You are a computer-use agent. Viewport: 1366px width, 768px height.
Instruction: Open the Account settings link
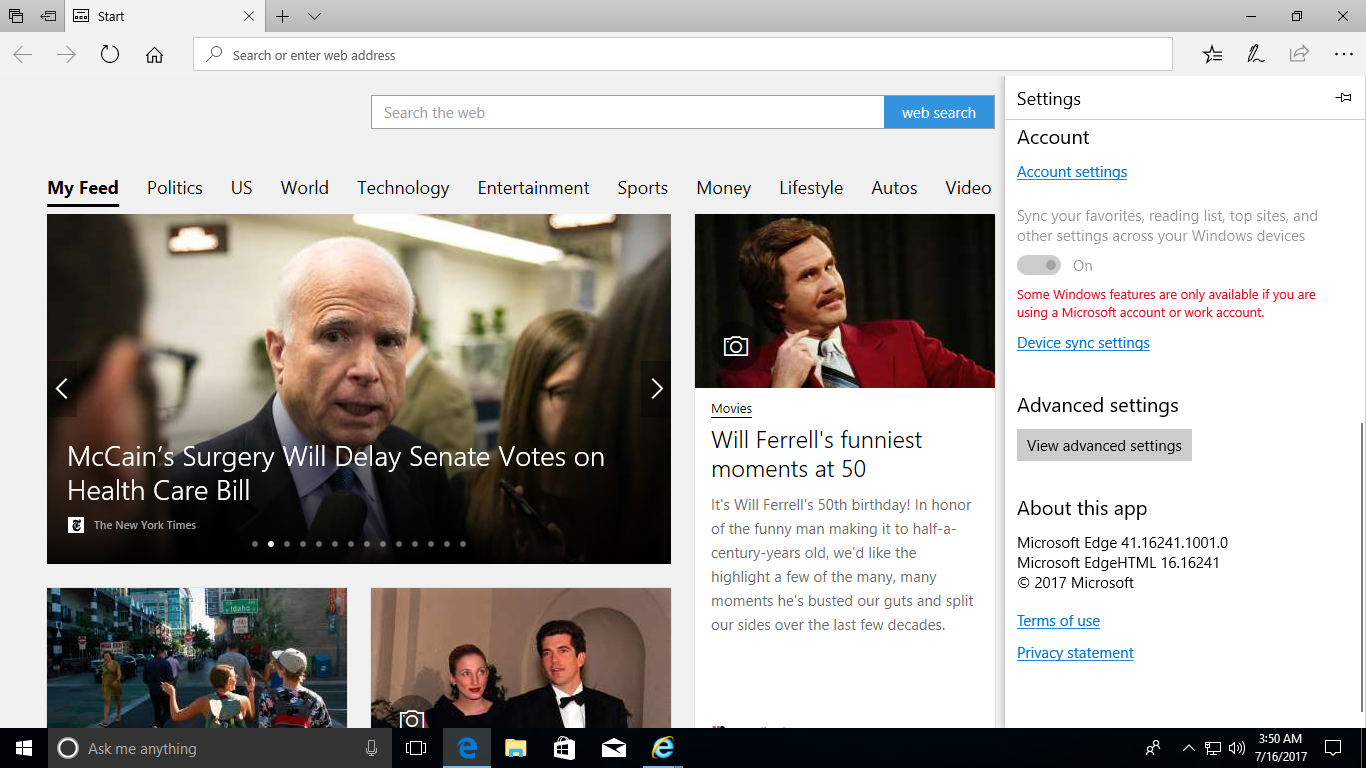point(1072,172)
